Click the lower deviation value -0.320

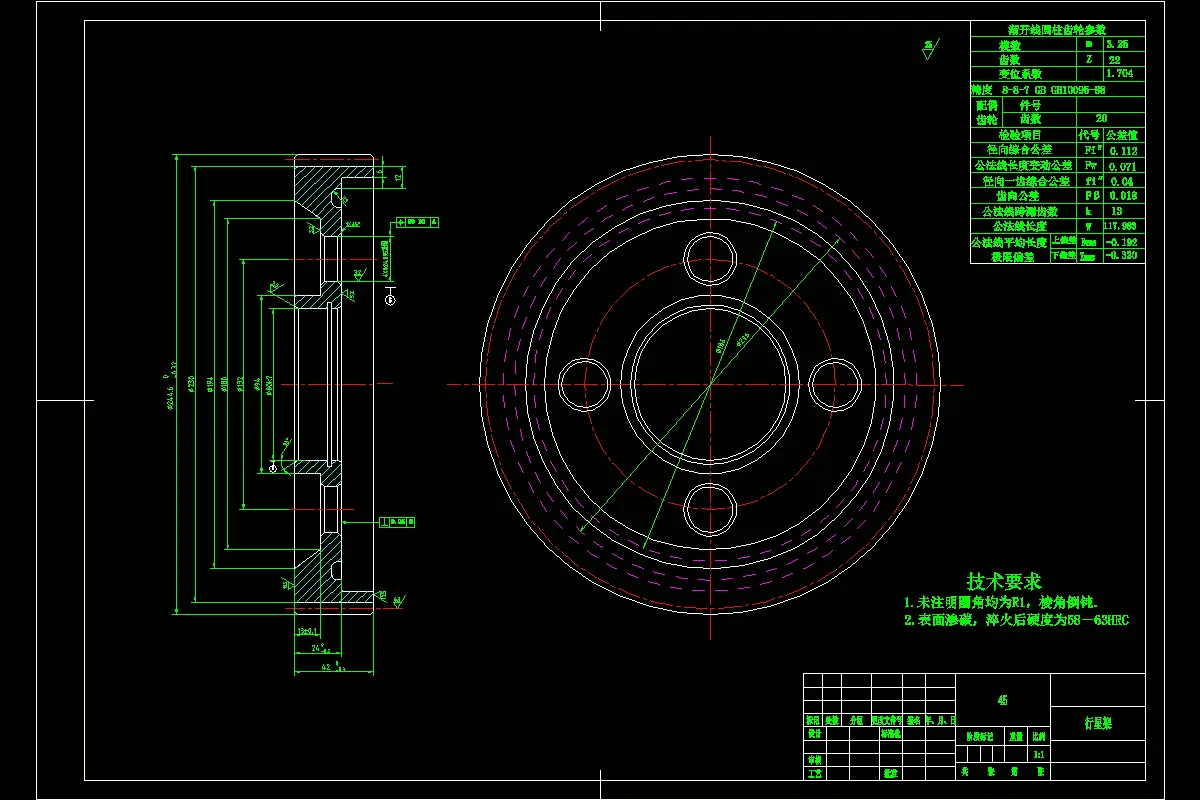1123,255
